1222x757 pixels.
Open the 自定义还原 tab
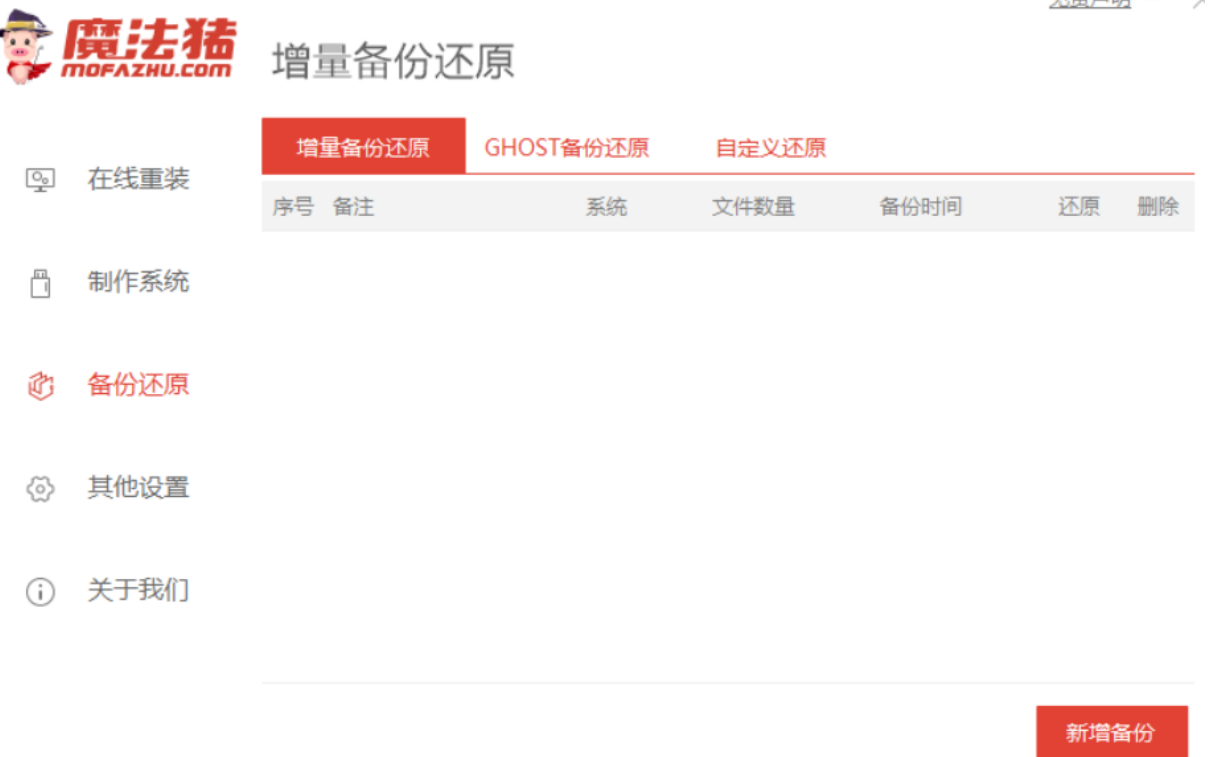pyautogui.click(x=771, y=148)
